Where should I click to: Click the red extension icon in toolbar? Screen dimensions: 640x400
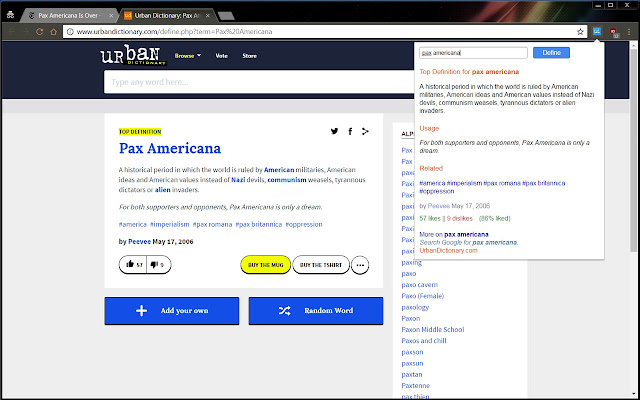click(x=613, y=32)
